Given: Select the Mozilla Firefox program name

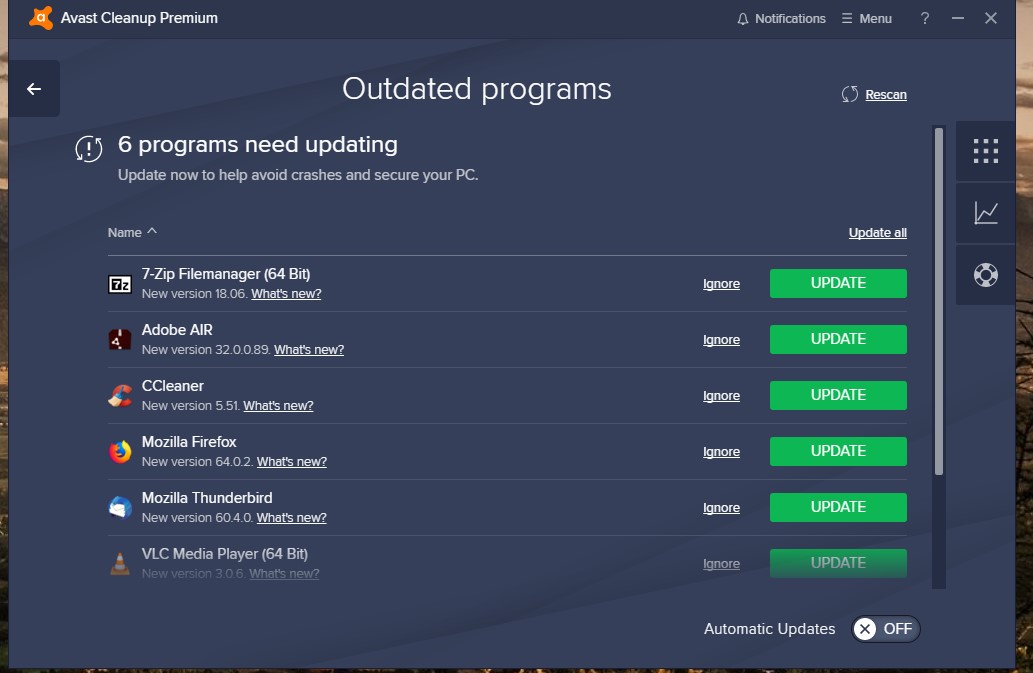Looking at the screenshot, I should [189, 442].
